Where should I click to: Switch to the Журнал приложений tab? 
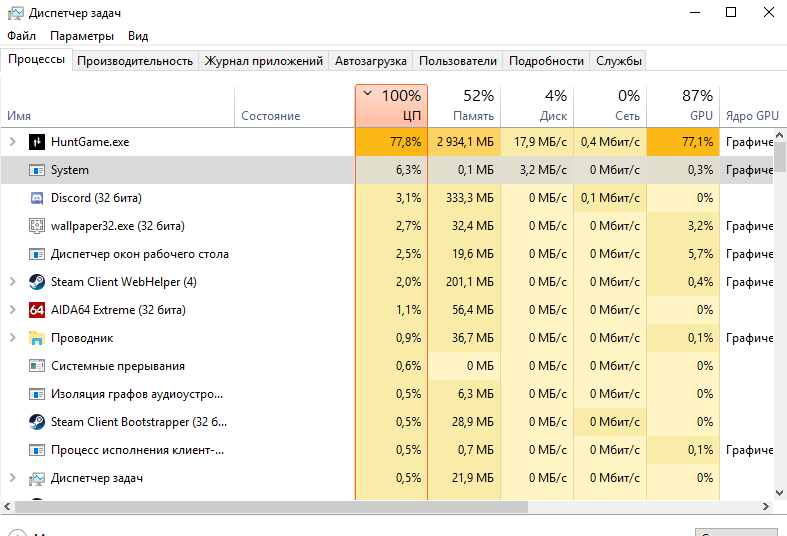click(x=264, y=61)
